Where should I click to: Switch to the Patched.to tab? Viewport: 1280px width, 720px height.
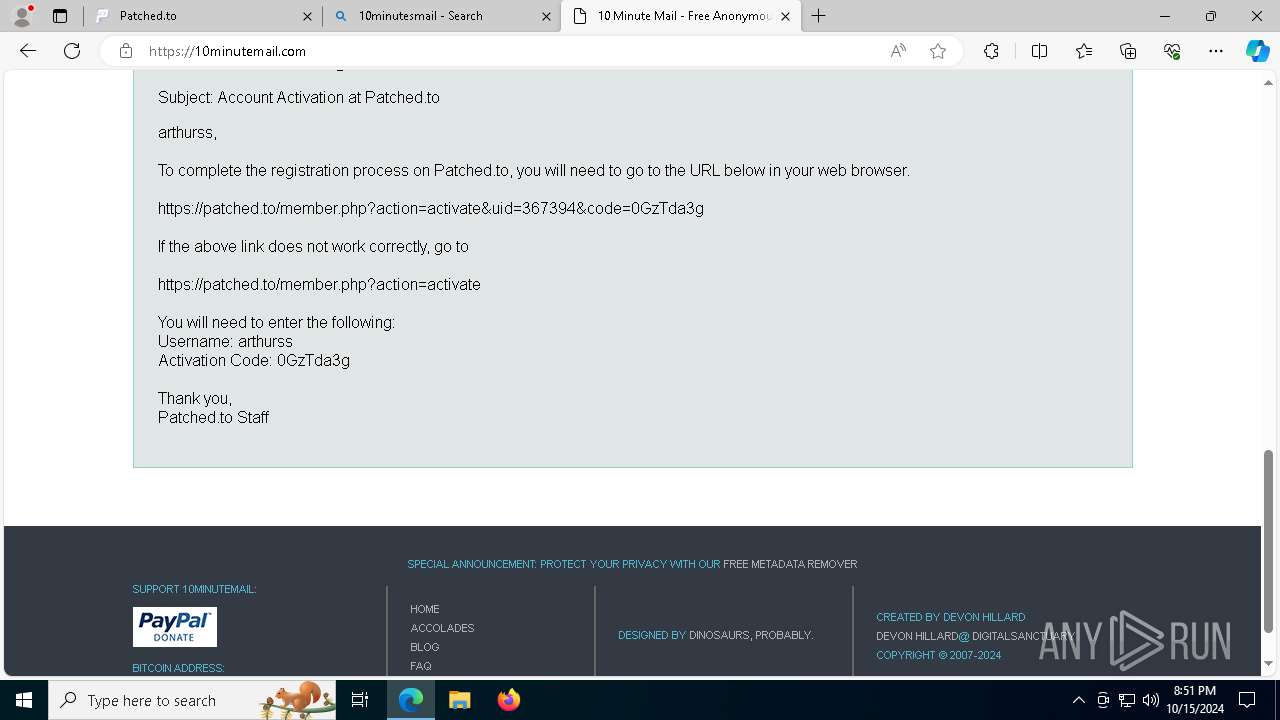click(203, 16)
